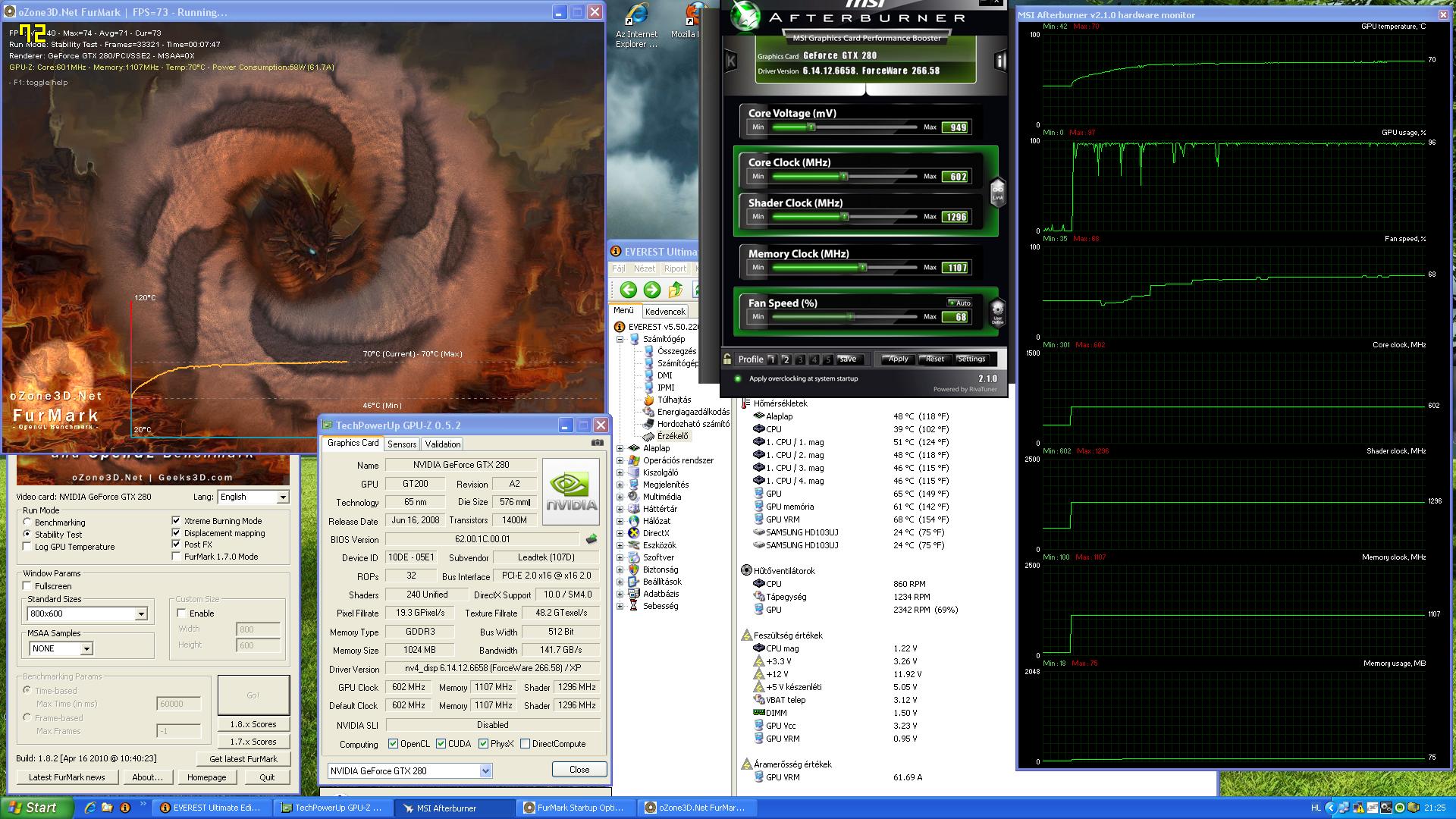Open Afterburner Settings
The image size is (1456, 819).
tap(971, 359)
